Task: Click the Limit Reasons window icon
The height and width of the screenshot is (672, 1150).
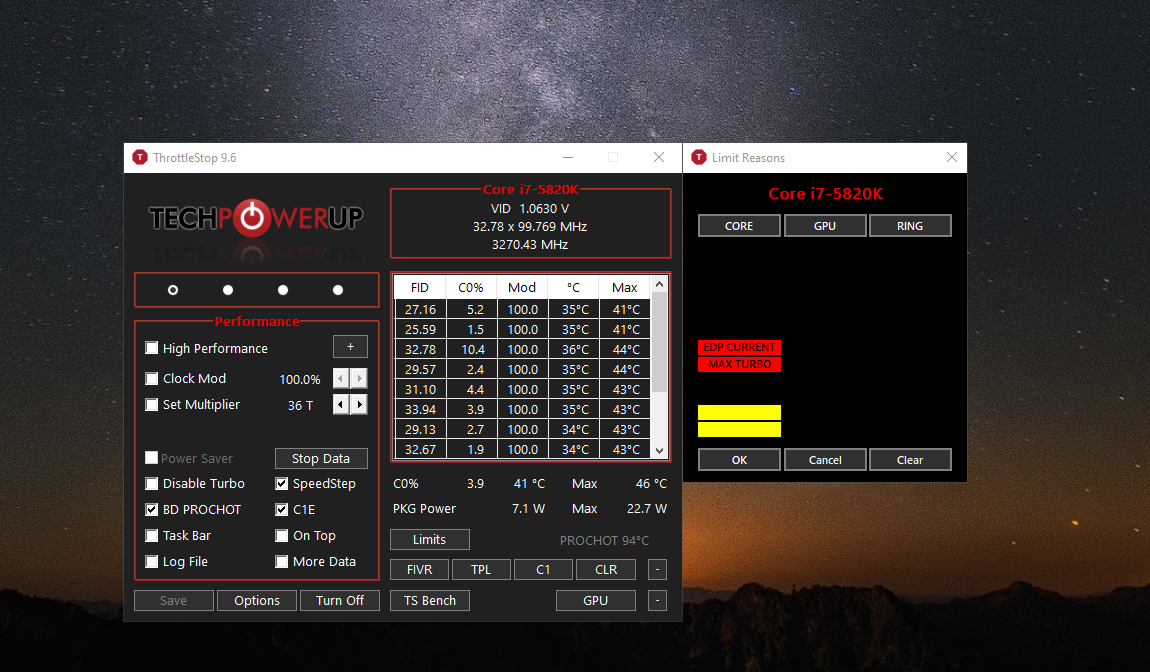Action: coord(699,158)
